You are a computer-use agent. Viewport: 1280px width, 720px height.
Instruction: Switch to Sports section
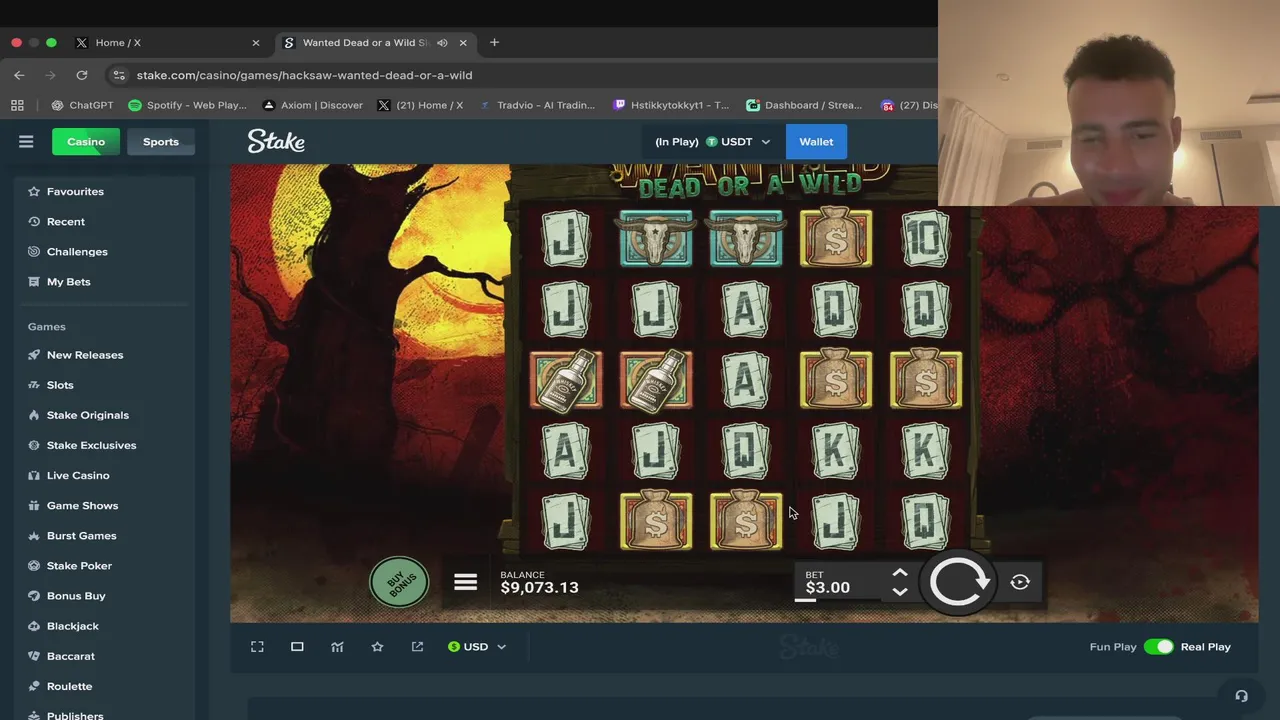coord(161,142)
